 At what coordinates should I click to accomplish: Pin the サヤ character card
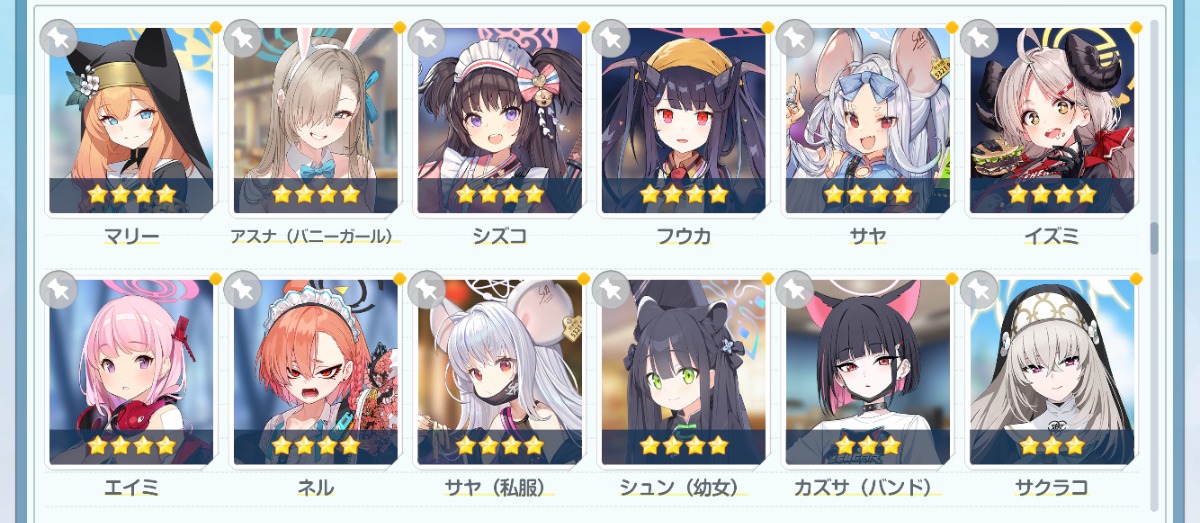(x=794, y=38)
